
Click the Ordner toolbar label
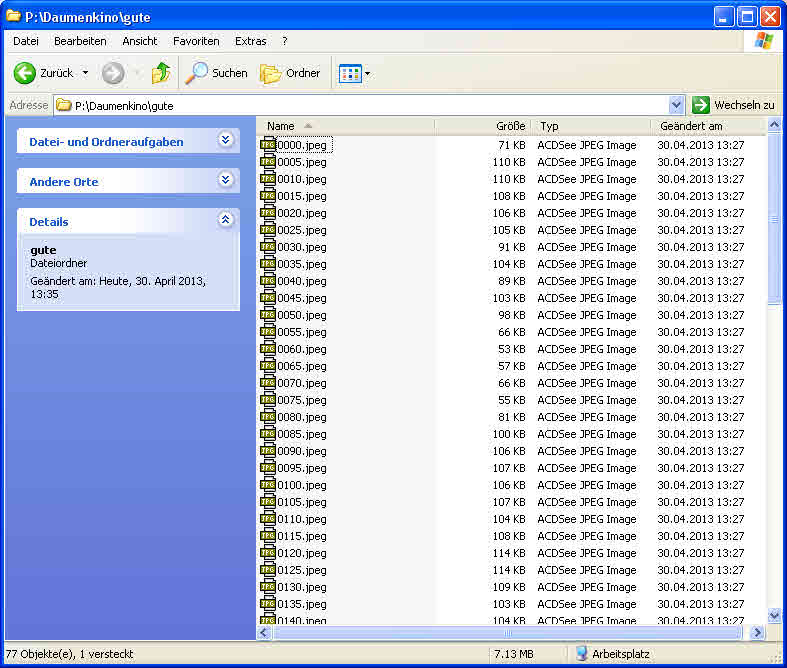pos(303,73)
